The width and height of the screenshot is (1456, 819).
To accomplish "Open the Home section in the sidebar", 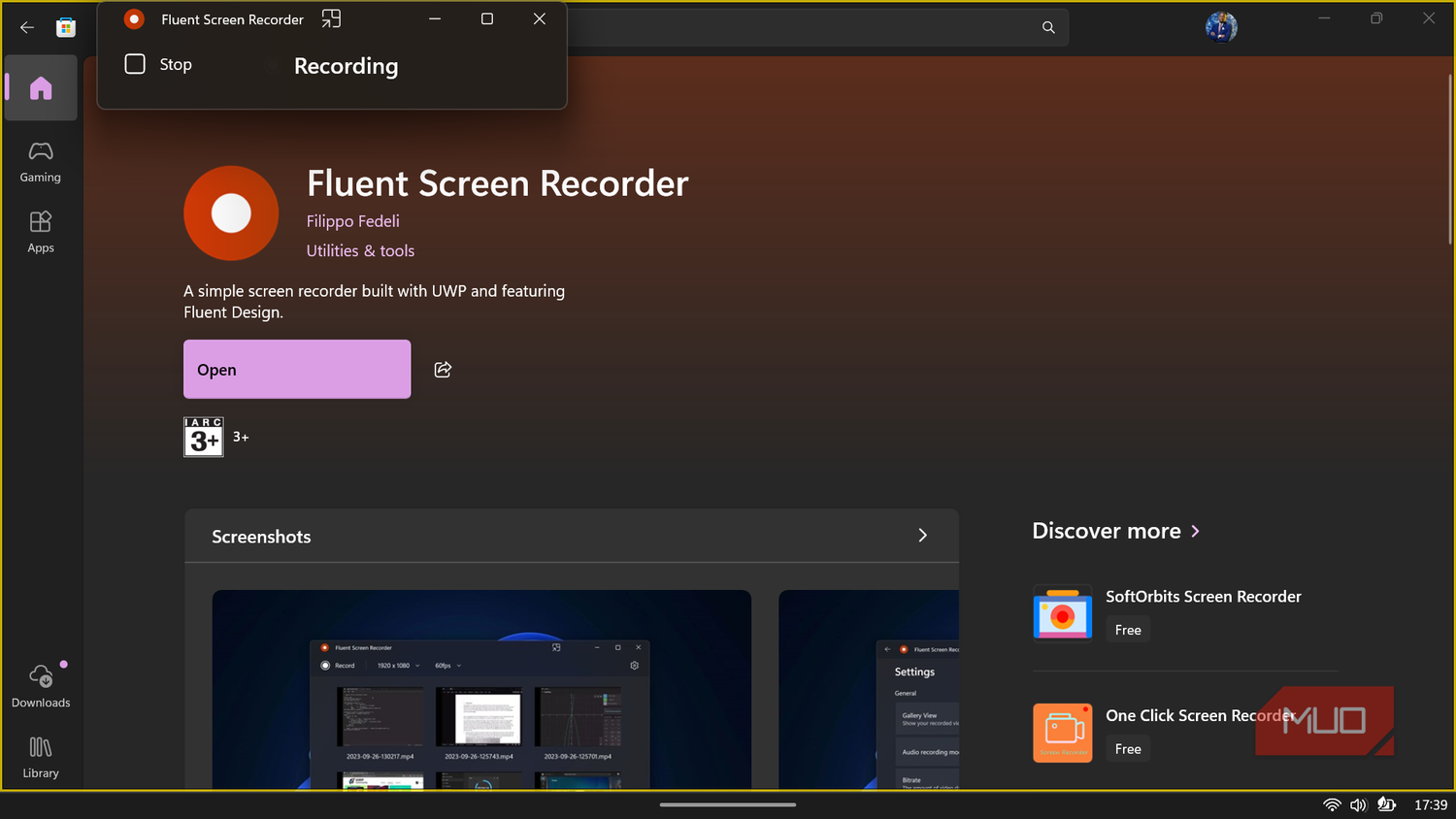I will click(41, 88).
